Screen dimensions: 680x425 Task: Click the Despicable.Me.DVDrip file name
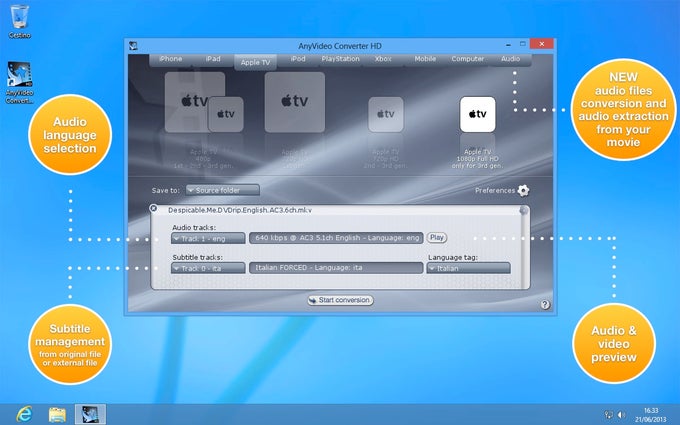pos(240,210)
